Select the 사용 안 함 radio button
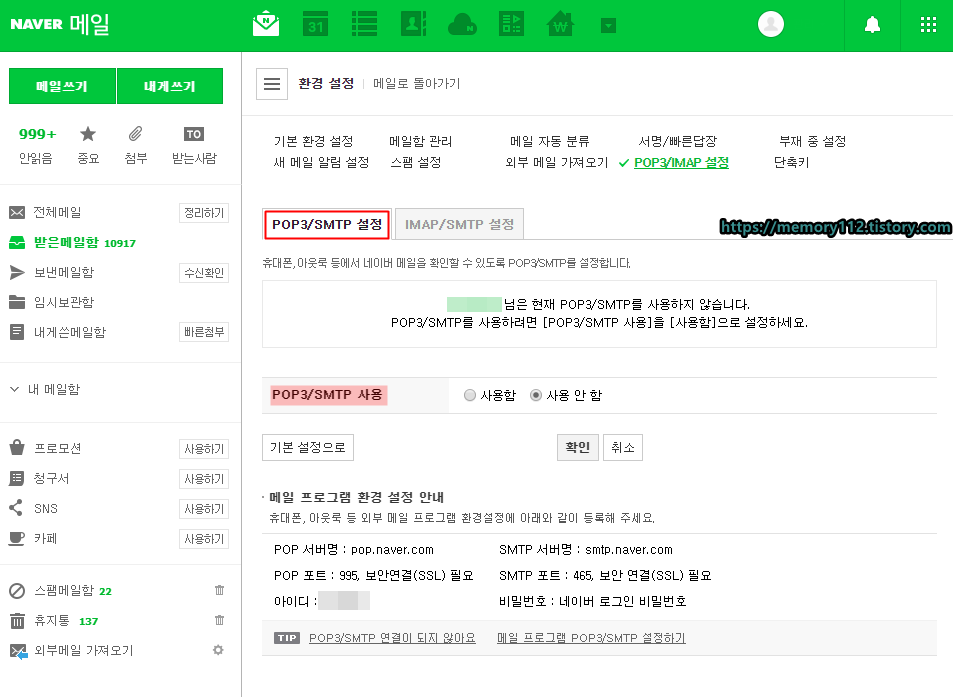This screenshot has width=953, height=697. click(535, 395)
